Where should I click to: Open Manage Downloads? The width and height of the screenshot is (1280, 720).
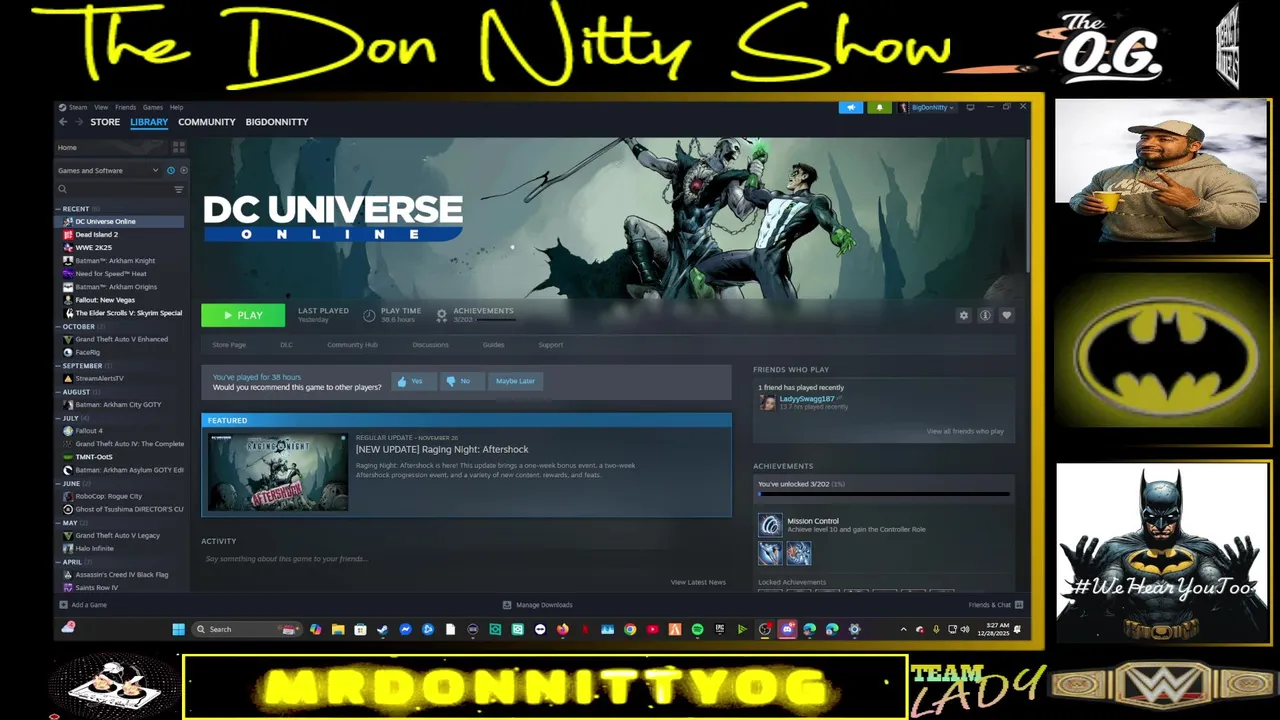point(538,605)
